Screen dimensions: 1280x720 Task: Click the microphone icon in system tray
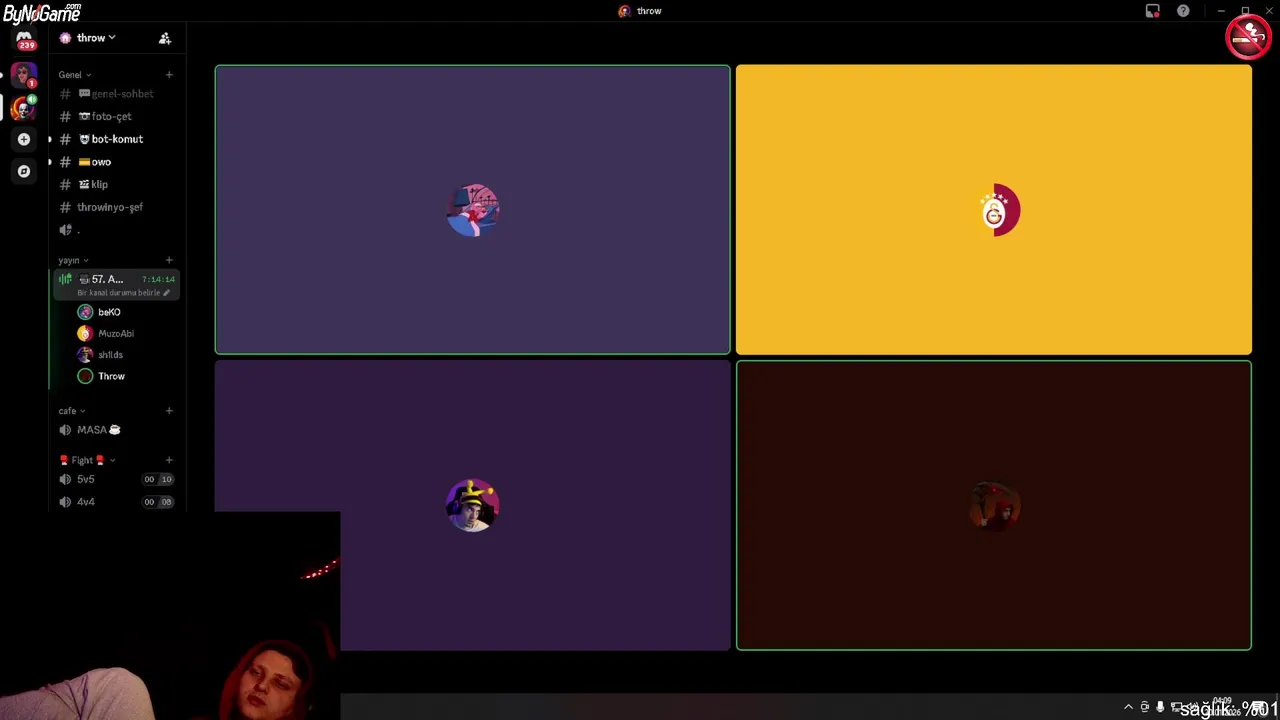click(1160, 707)
